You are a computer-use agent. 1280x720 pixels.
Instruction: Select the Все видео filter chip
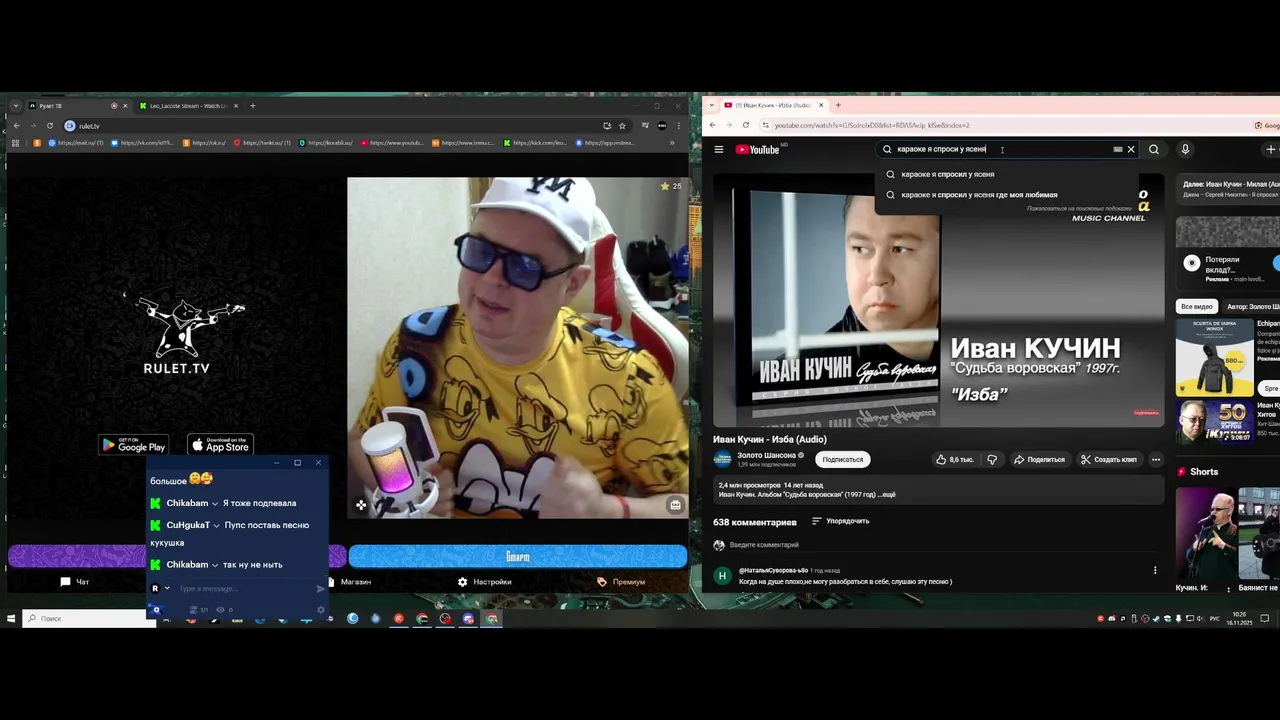click(1196, 306)
